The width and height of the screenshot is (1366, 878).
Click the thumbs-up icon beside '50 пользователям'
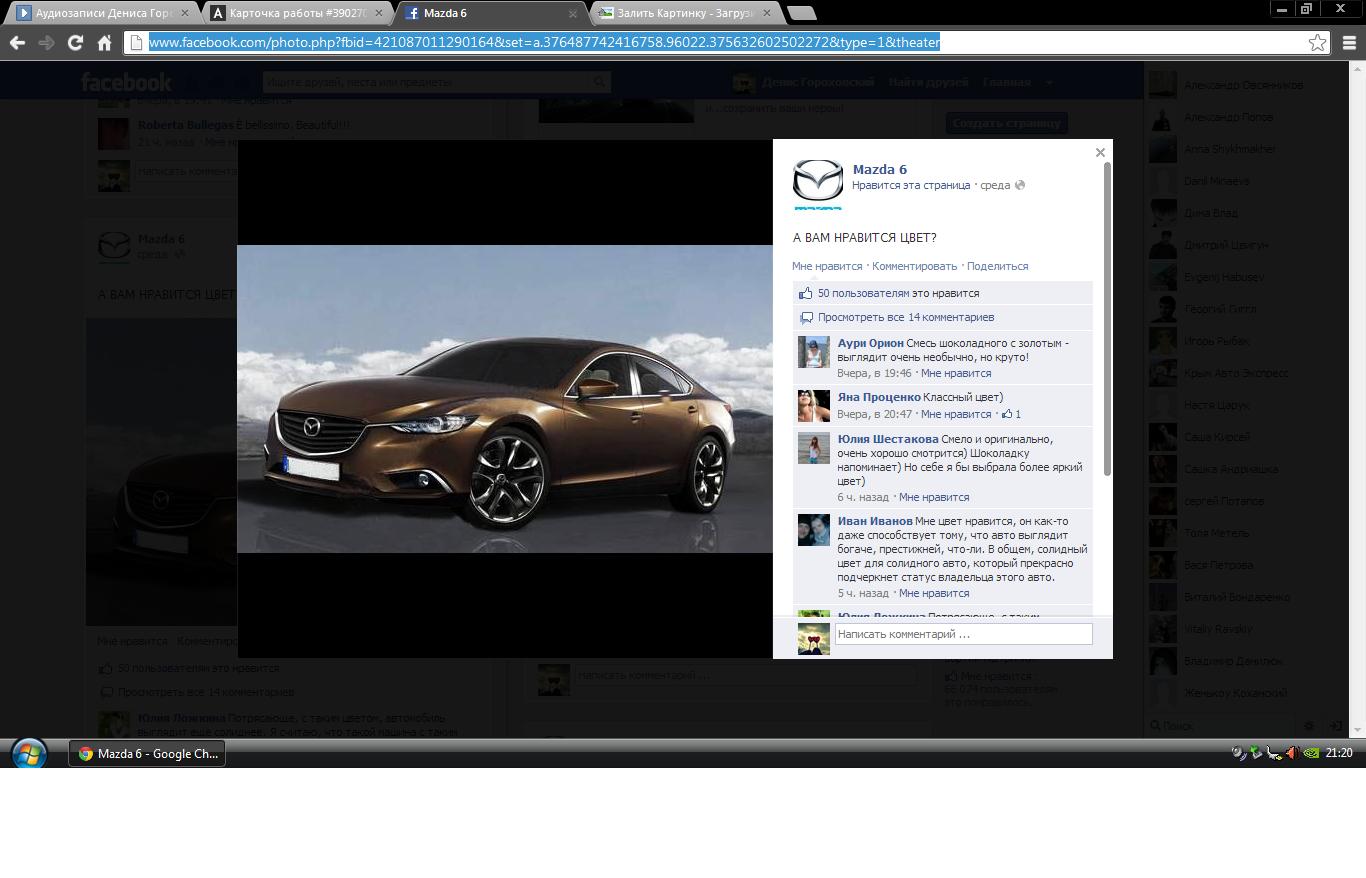(x=806, y=293)
